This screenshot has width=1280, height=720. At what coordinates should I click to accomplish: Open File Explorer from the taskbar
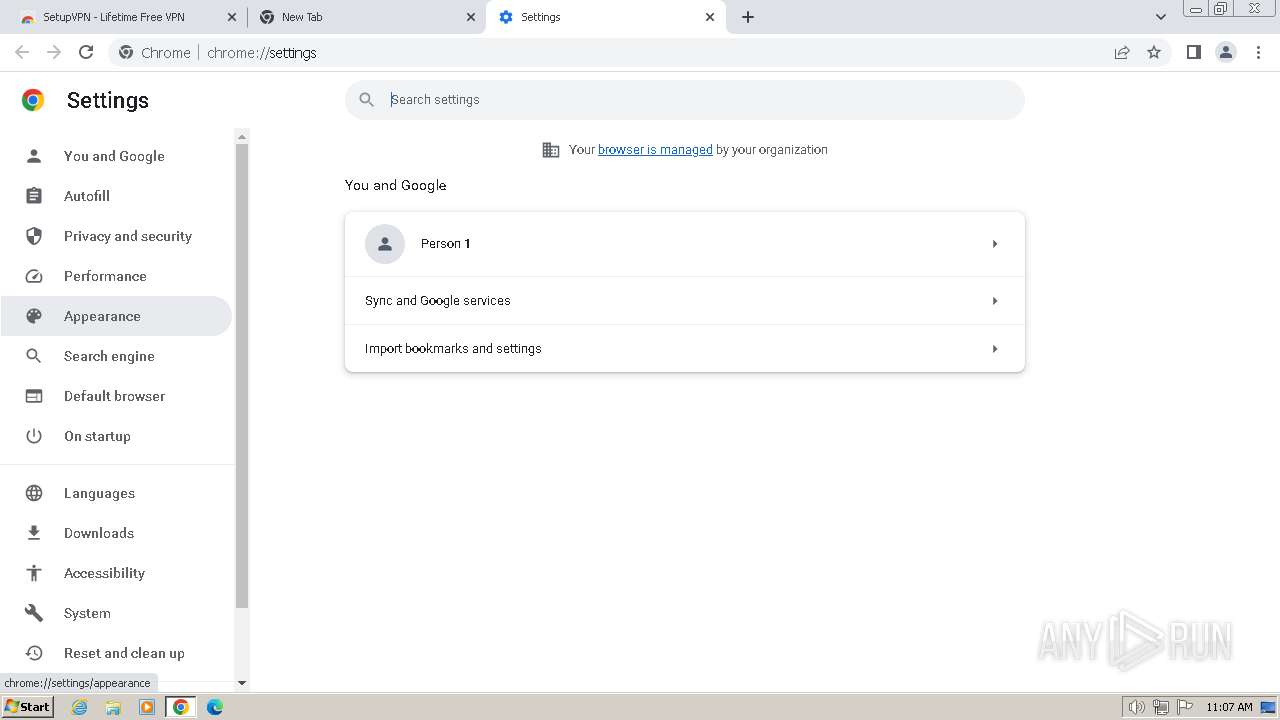point(113,707)
